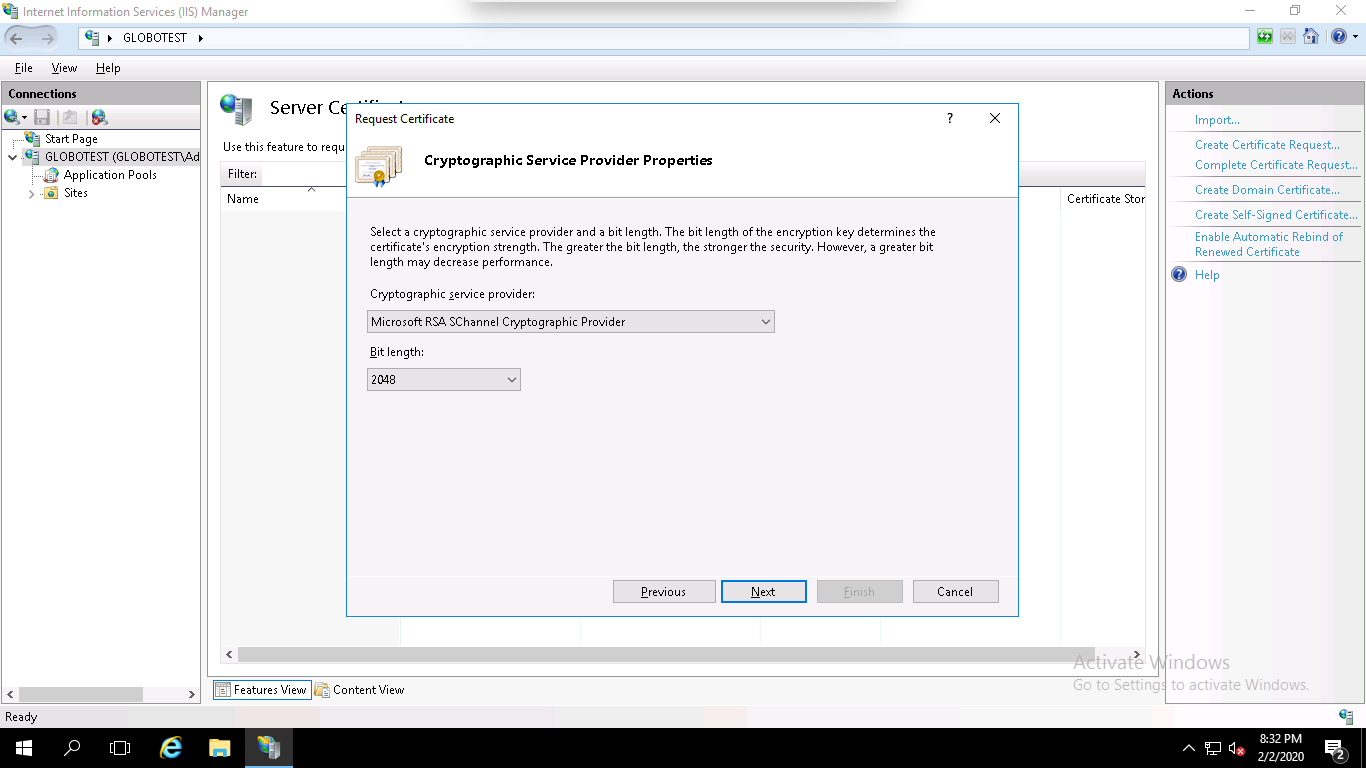Click Complete Certificate Request... link

(x=1276, y=165)
